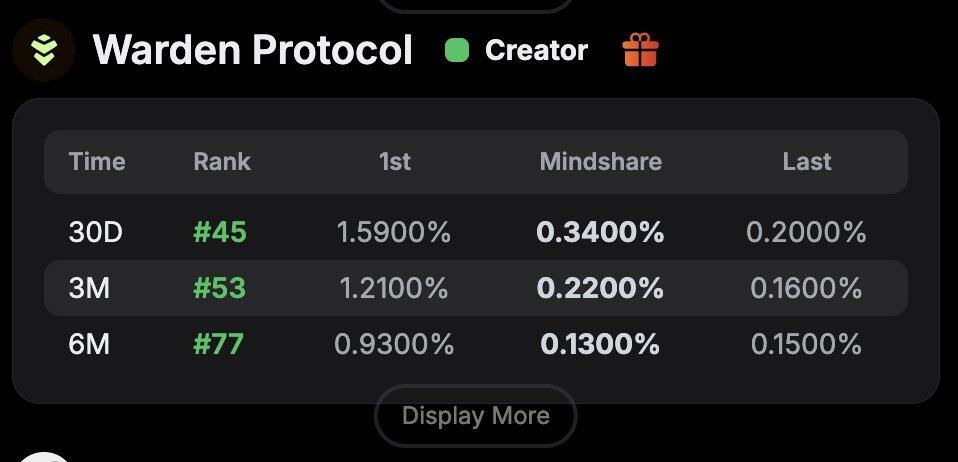Click the Creator label
Screen dimensions: 958x462
coord(536,50)
